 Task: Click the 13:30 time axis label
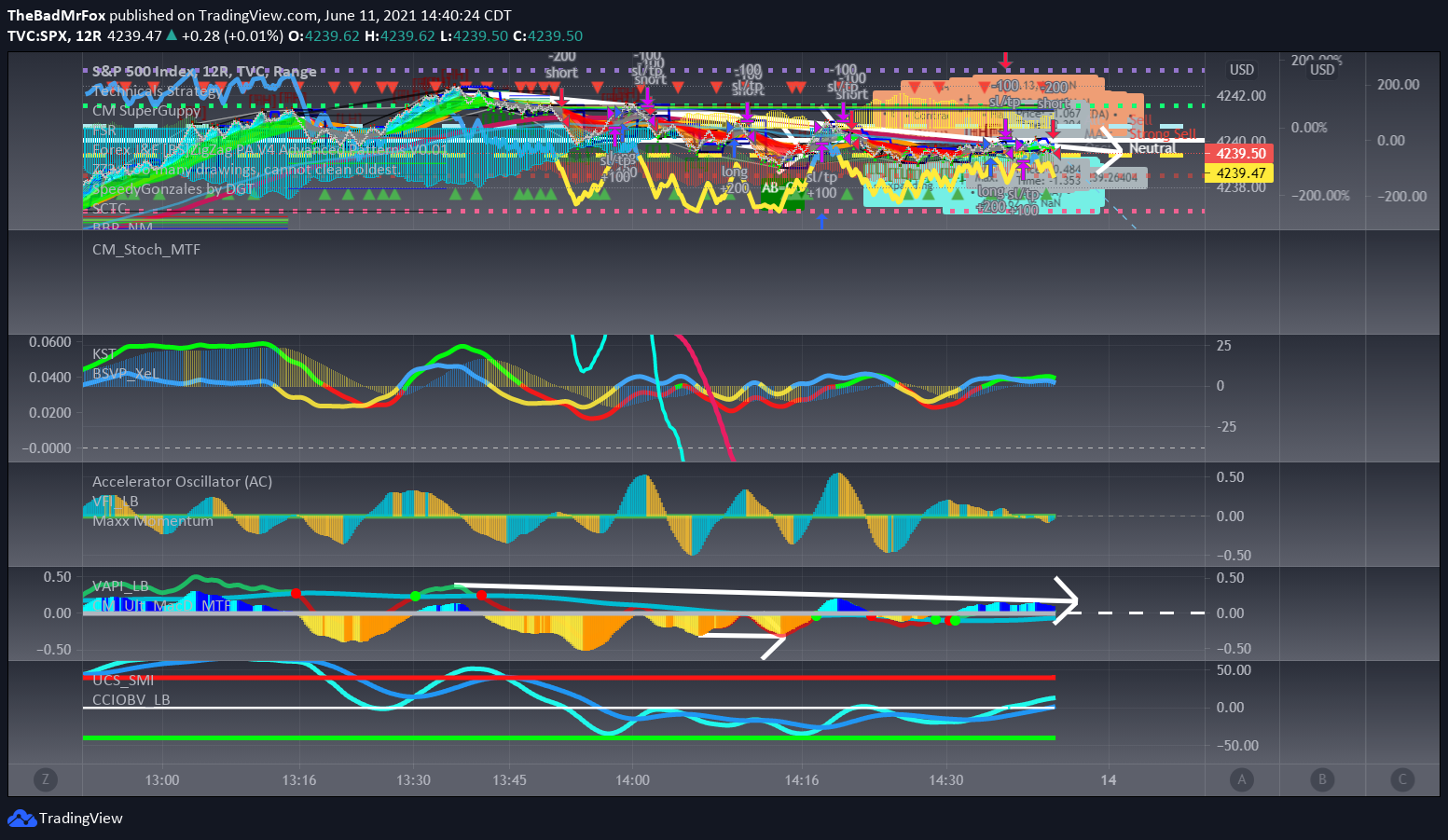pyautogui.click(x=413, y=779)
